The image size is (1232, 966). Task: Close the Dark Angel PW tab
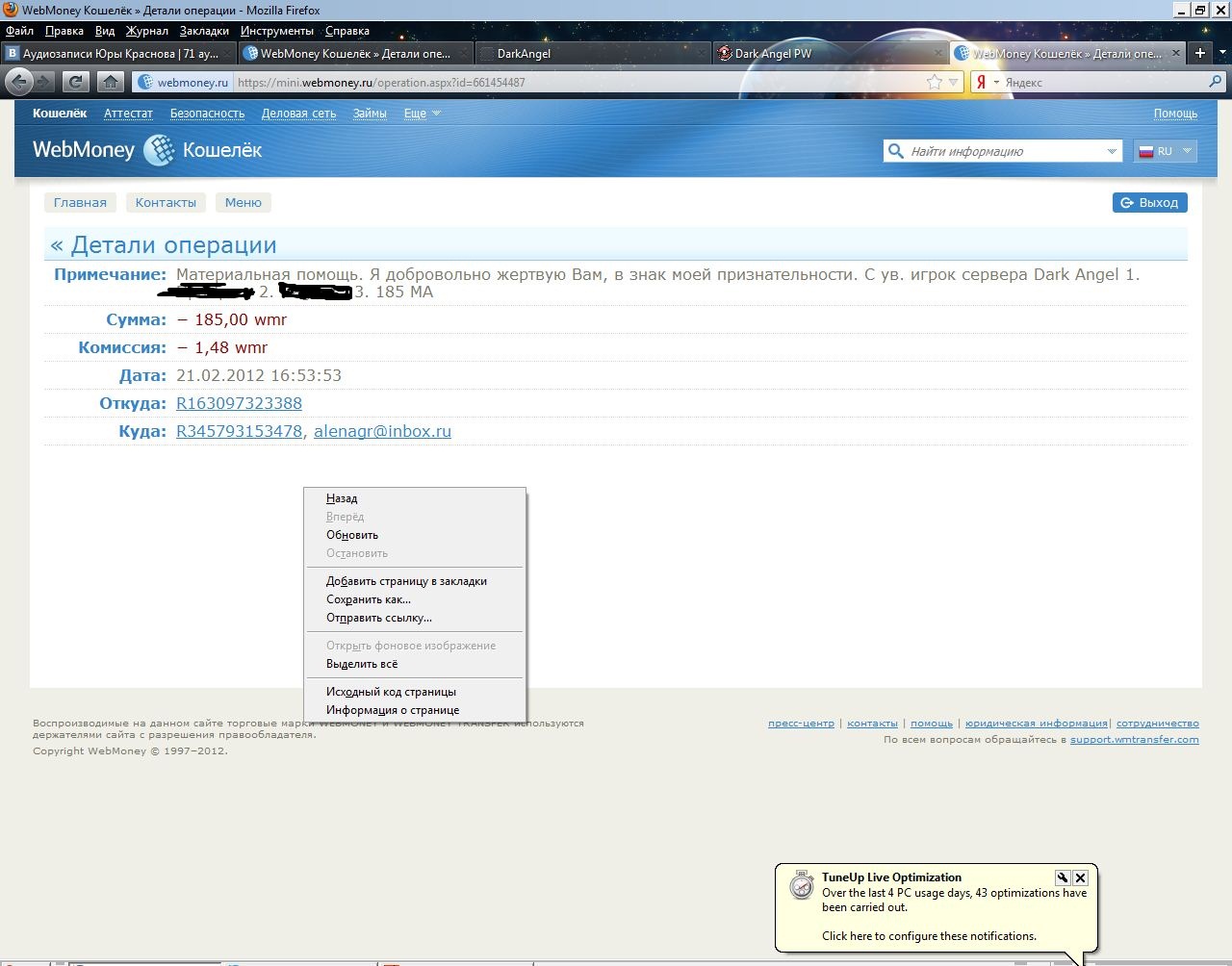click(938, 54)
